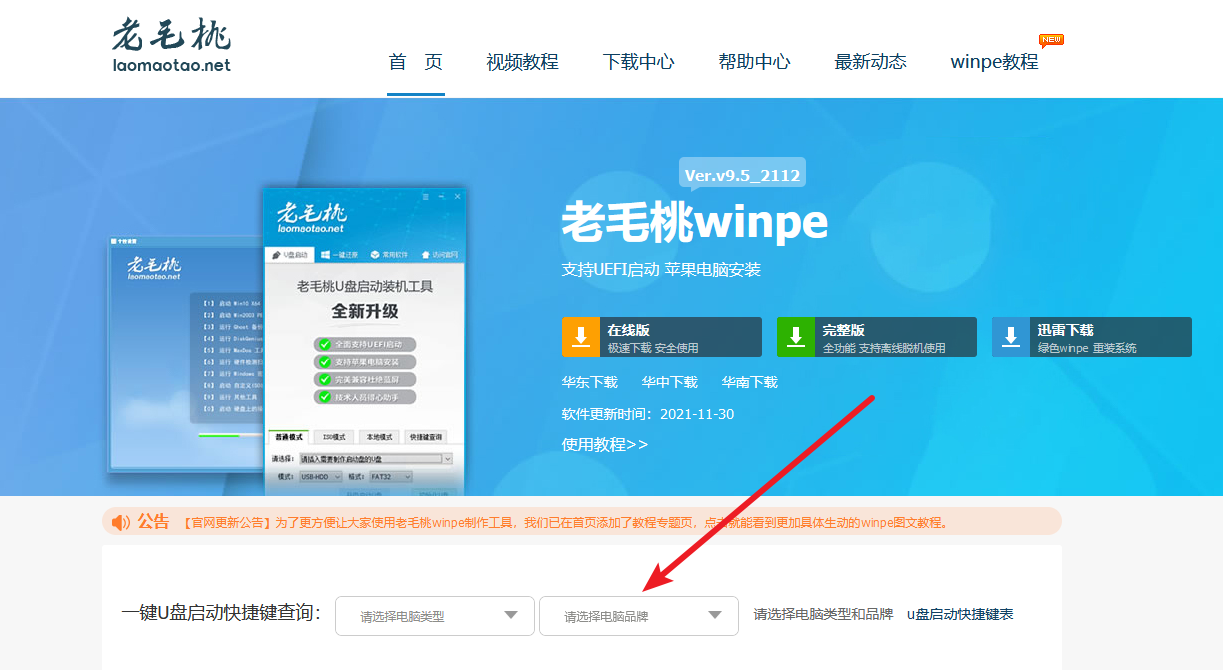Click the green download icon for 完整版
The height and width of the screenshot is (670, 1223).
tap(796, 337)
